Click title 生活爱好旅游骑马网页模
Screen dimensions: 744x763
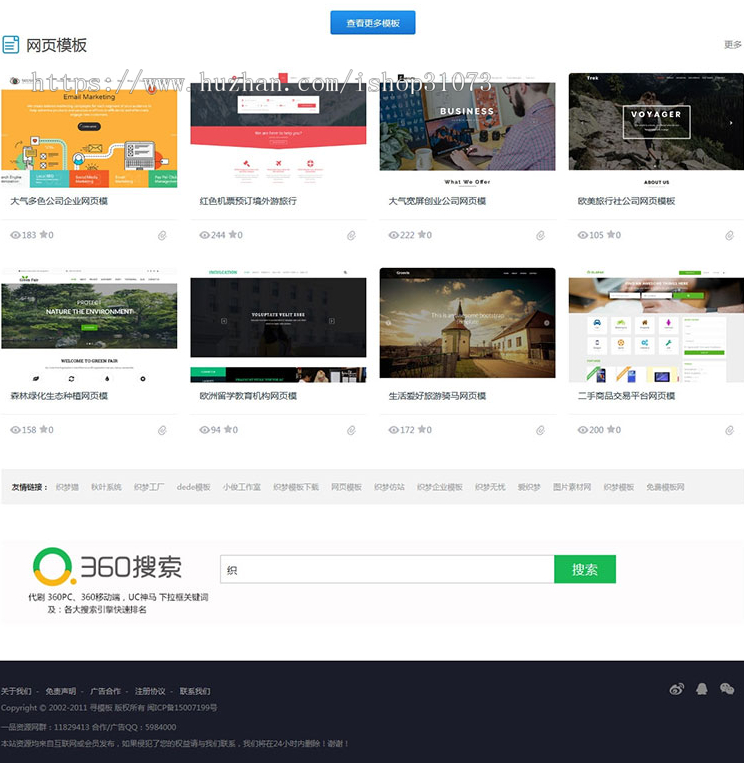pyautogui.click(x=437, y=396)
